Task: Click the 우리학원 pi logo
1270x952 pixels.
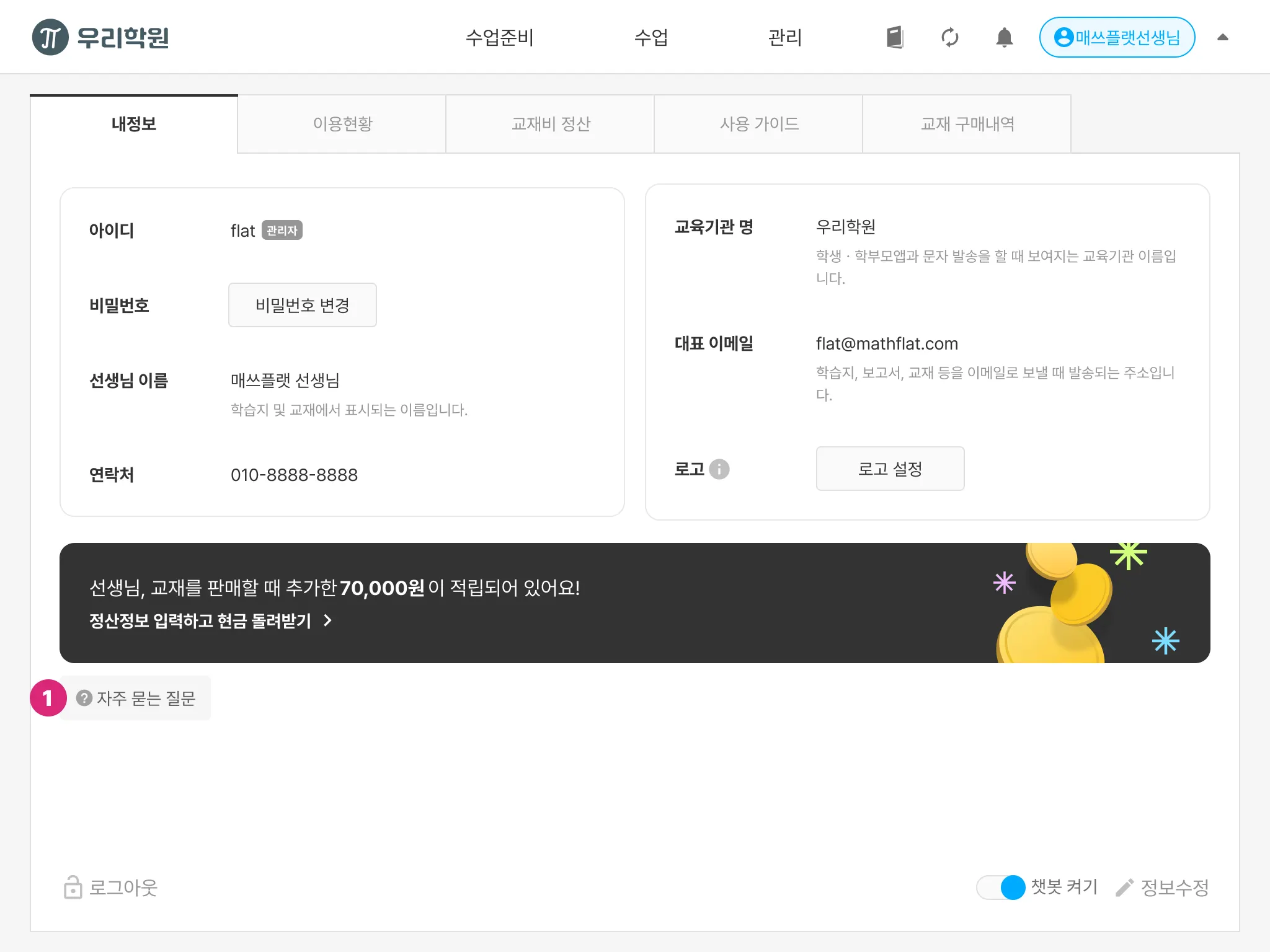Action: click(50, 37)
